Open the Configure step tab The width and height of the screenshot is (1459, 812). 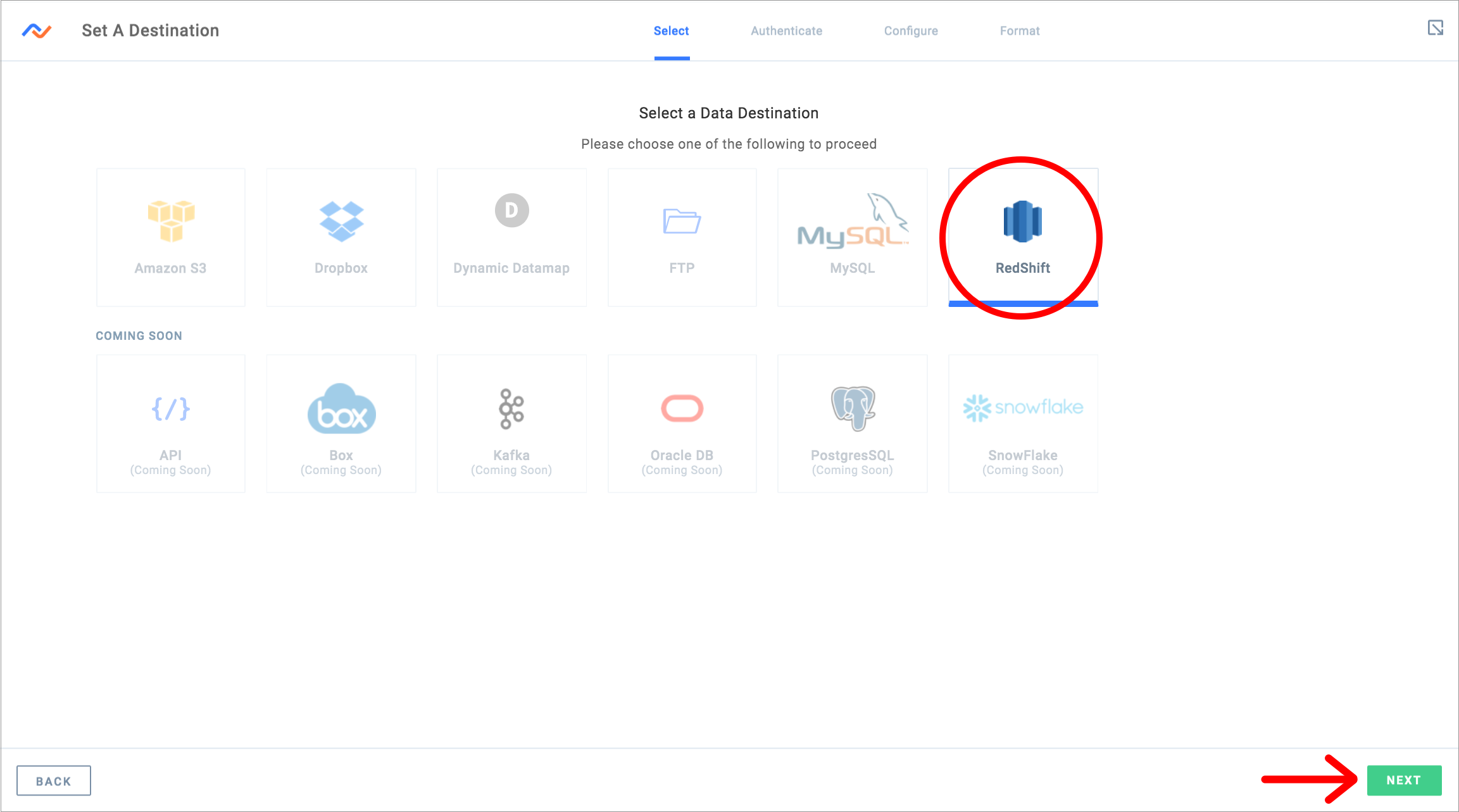coord(911,31)
